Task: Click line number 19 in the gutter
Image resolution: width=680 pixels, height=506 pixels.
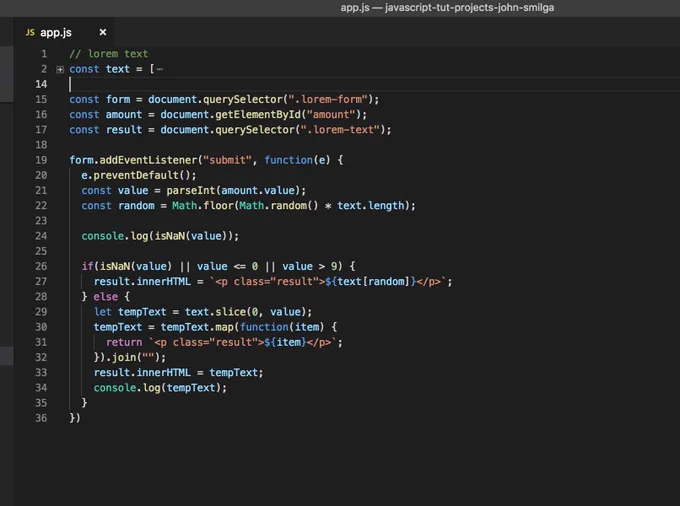Action: click(41, 160)
